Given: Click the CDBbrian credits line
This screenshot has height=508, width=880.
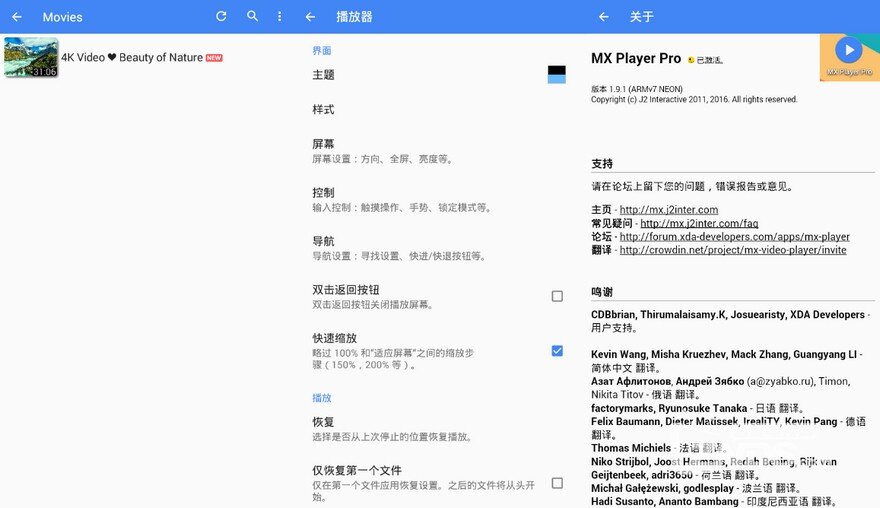Looking at the screenshot, I should pos(731,321).
